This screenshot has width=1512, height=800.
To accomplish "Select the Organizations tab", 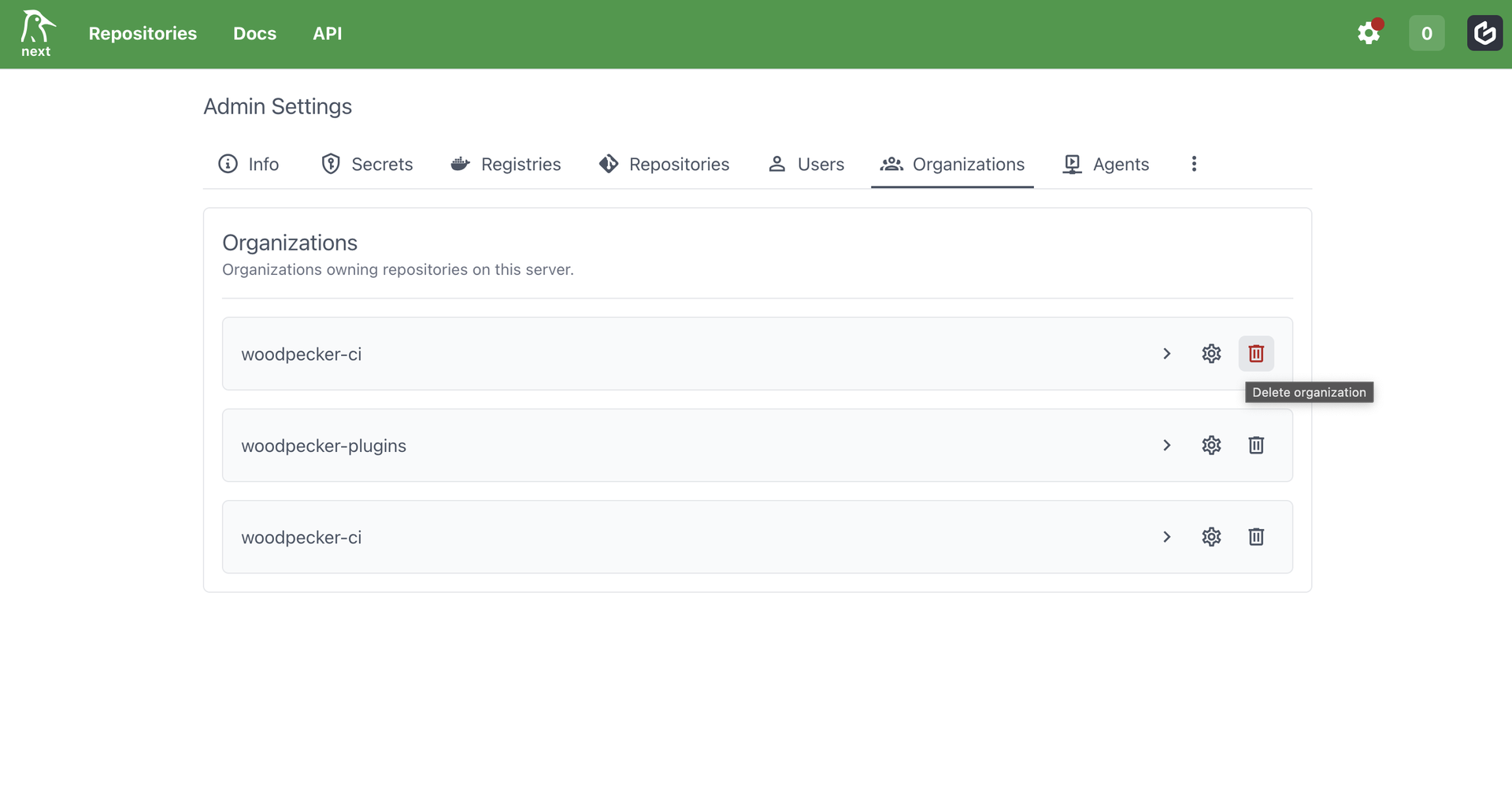I will [x=952, y=164].
